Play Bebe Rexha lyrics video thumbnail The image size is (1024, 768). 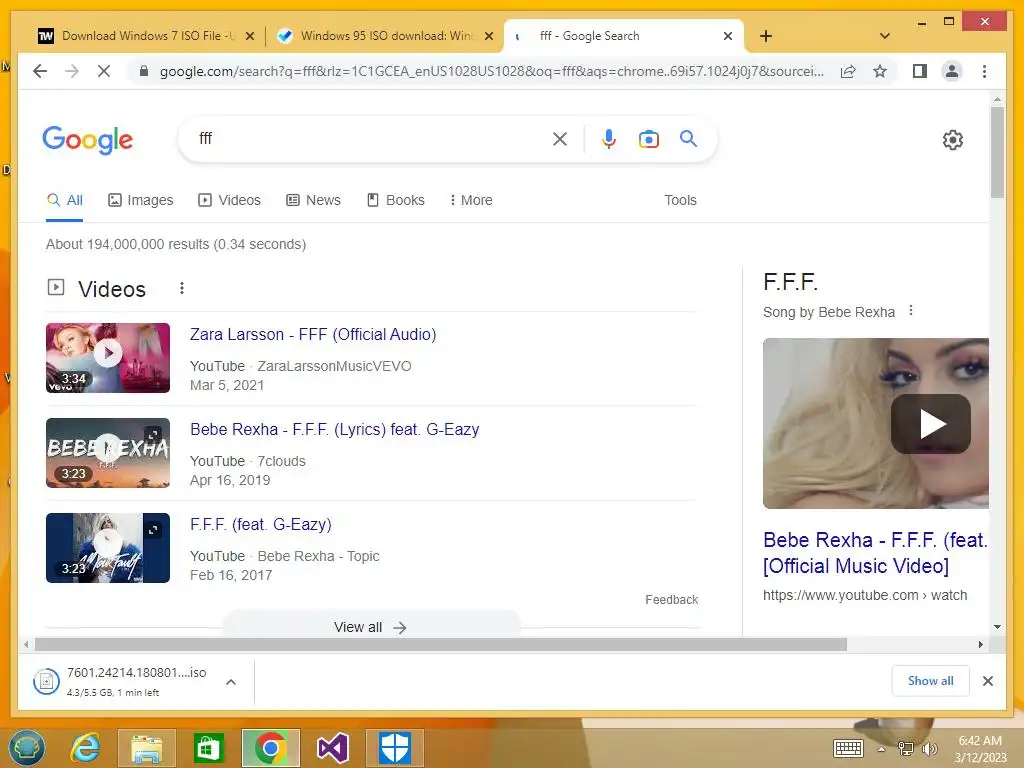coord(108,453)
